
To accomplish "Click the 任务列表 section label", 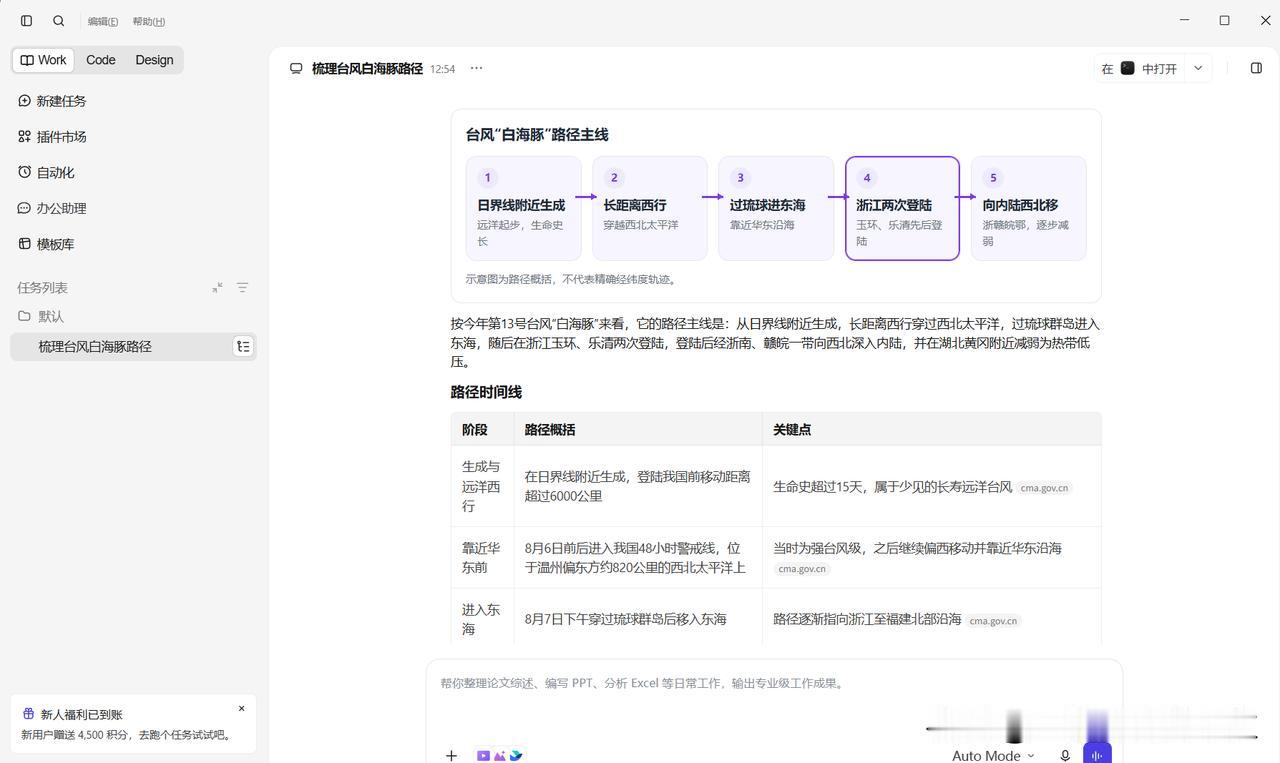I will click(x=42, y=288).
